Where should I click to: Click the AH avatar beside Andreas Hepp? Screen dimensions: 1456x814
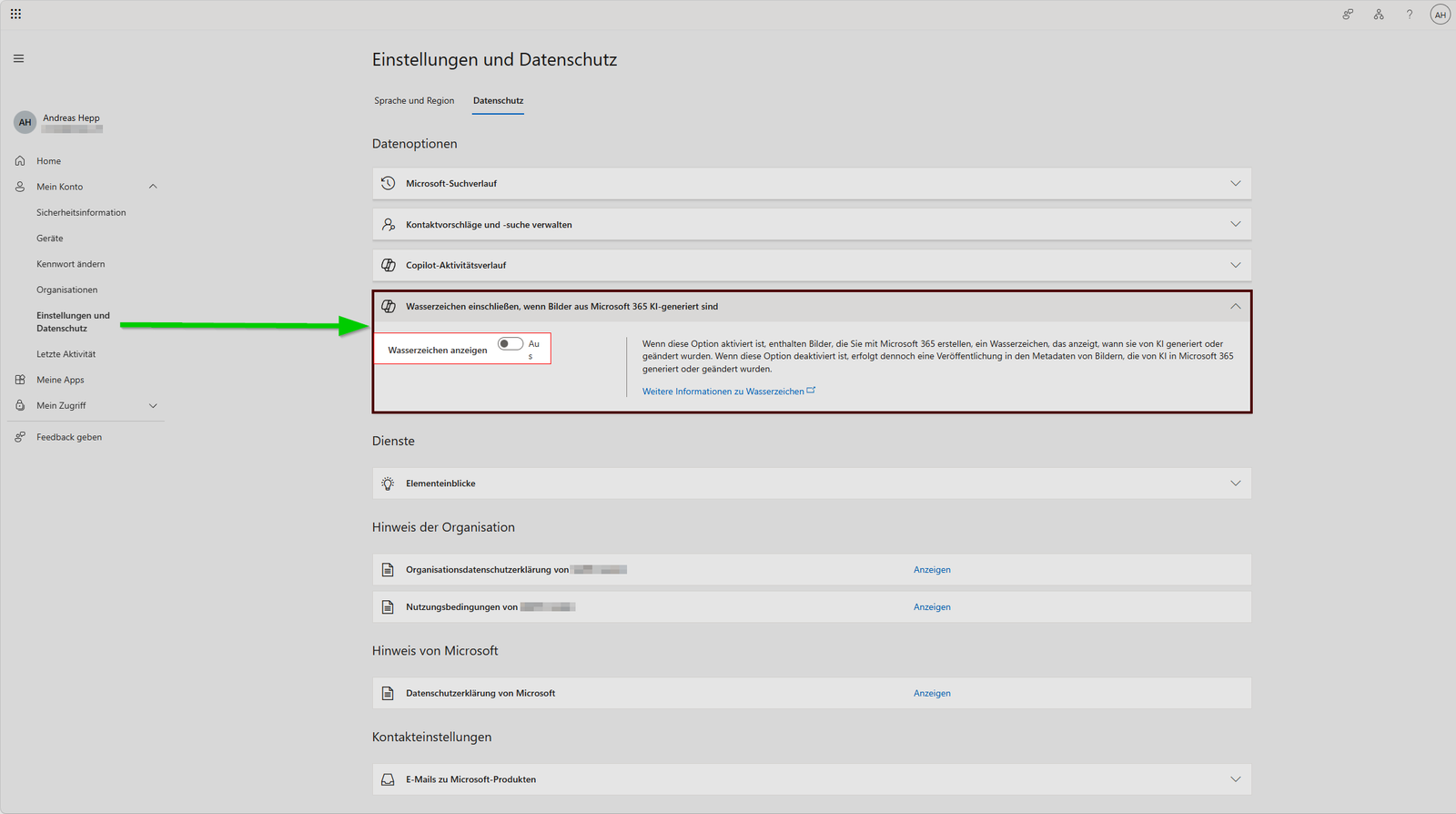25,122
